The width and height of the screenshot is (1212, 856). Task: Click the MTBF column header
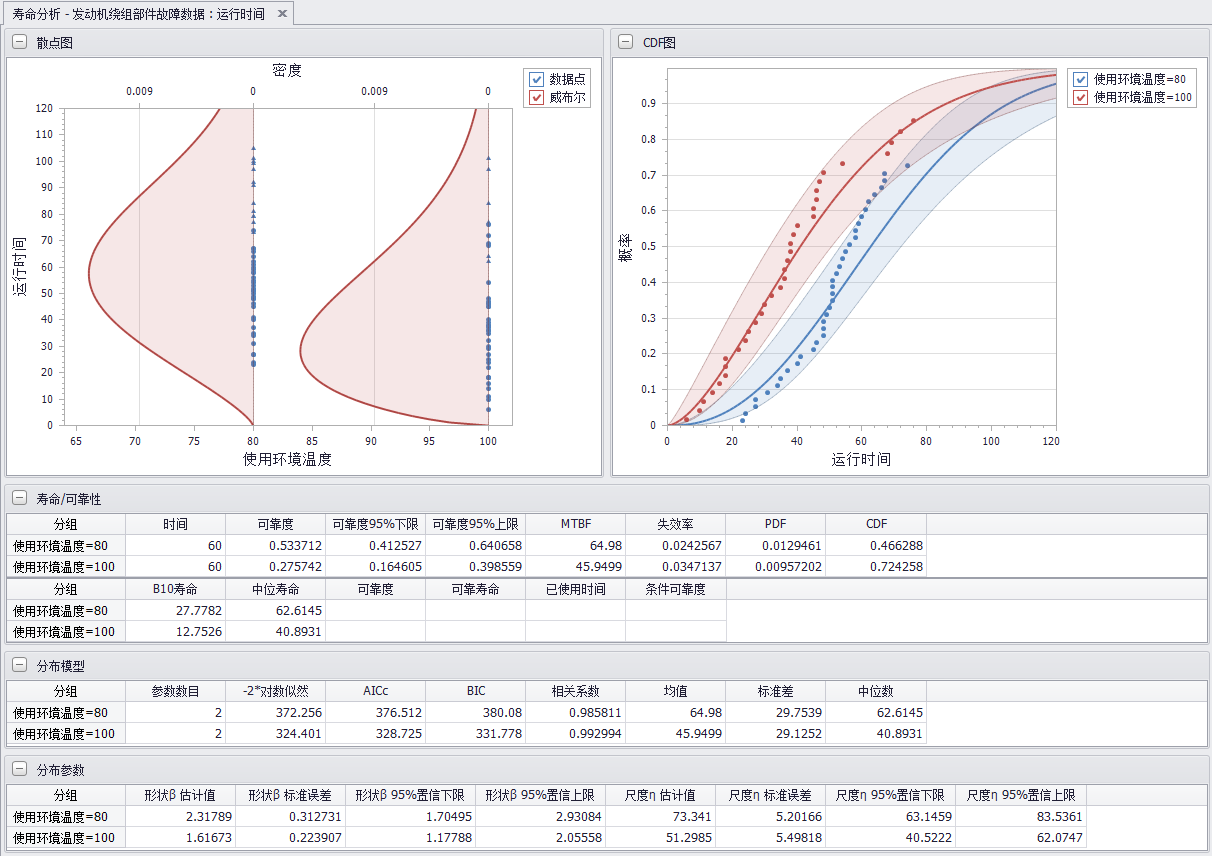point(575,524)
